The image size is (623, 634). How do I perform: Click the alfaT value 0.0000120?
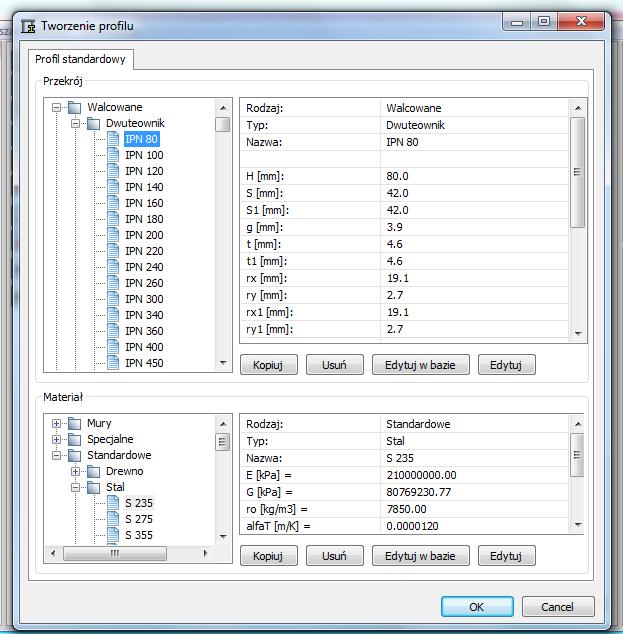(x=412, y=526)
